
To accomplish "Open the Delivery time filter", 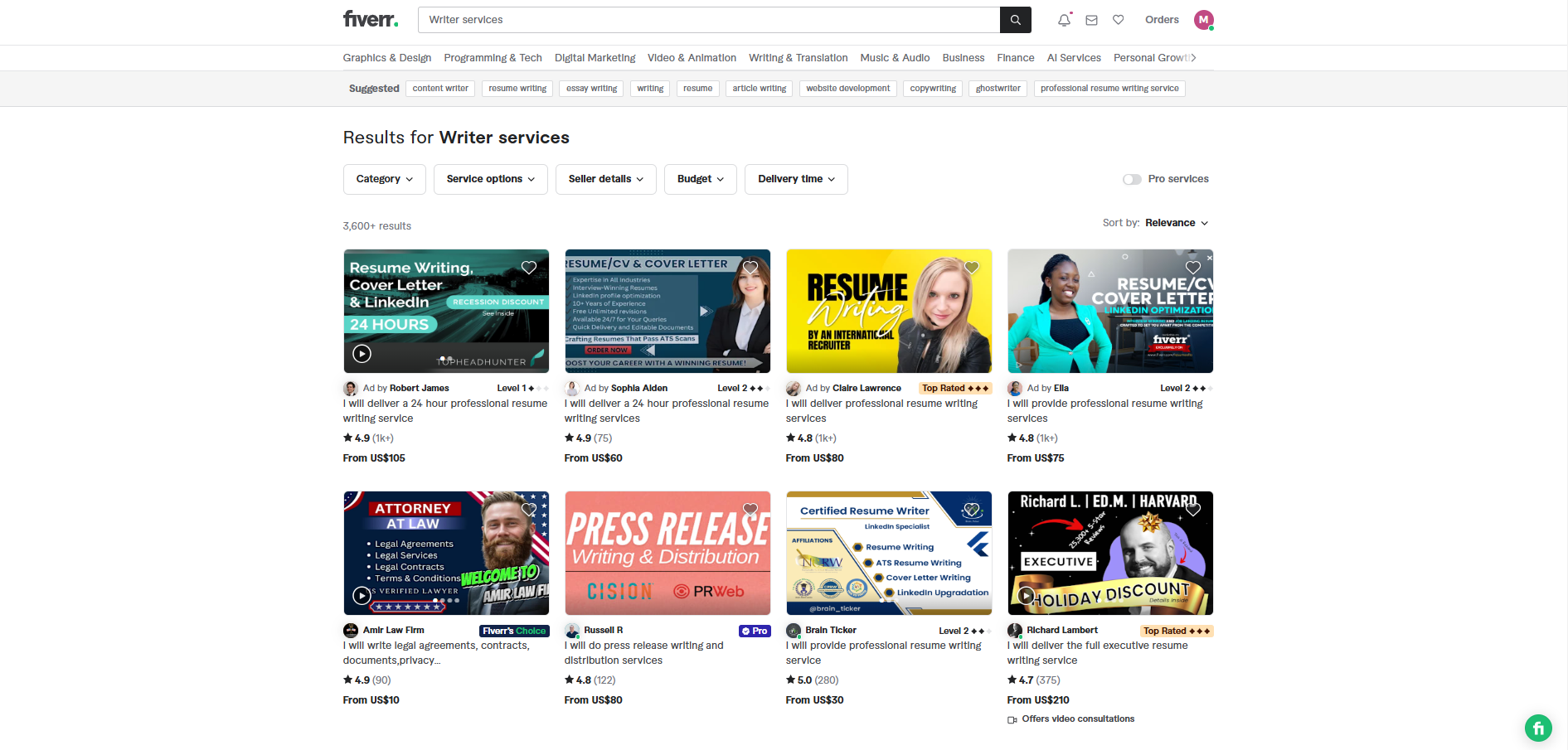I will pyautogui.click(x=796, y=179).
